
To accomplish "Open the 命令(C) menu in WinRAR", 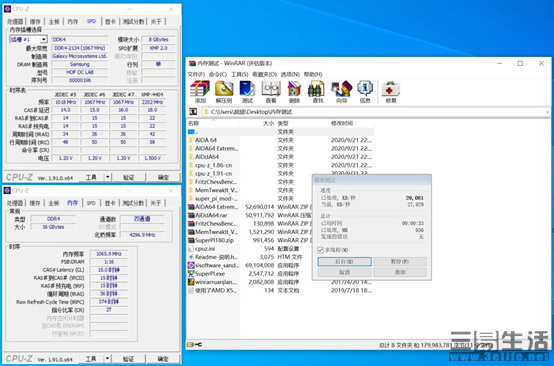I will click(218, 74).
